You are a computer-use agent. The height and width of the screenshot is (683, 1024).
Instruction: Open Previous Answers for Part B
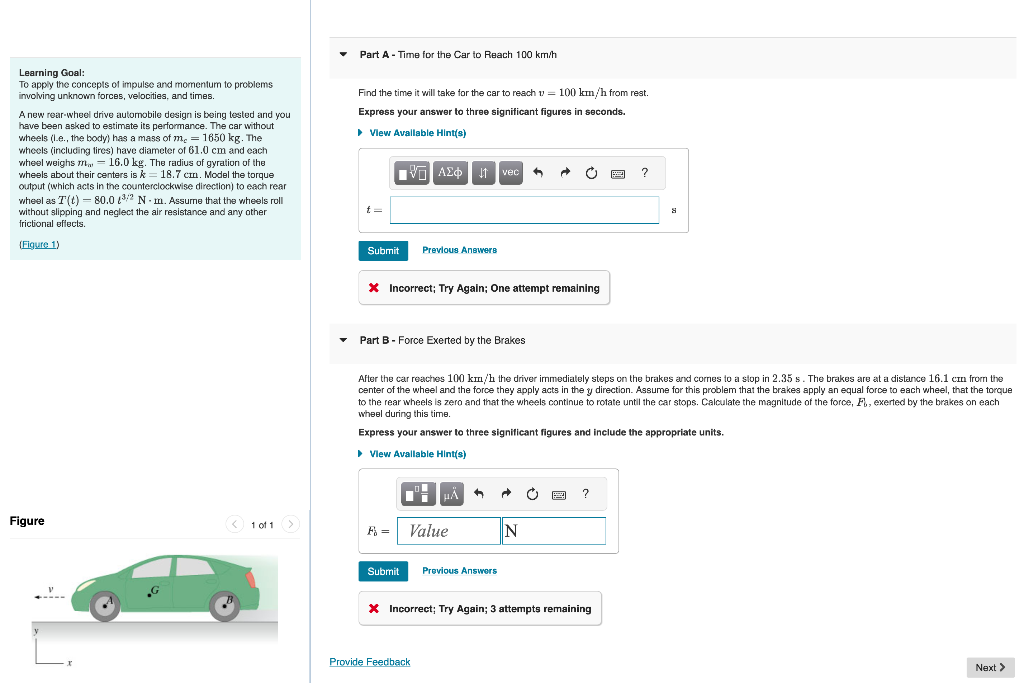459,570
